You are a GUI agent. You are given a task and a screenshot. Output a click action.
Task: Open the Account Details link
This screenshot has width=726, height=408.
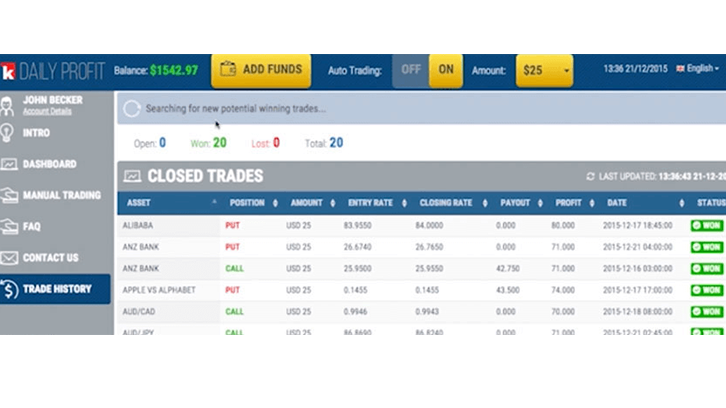pyautogui.click(x=47, y=111)
